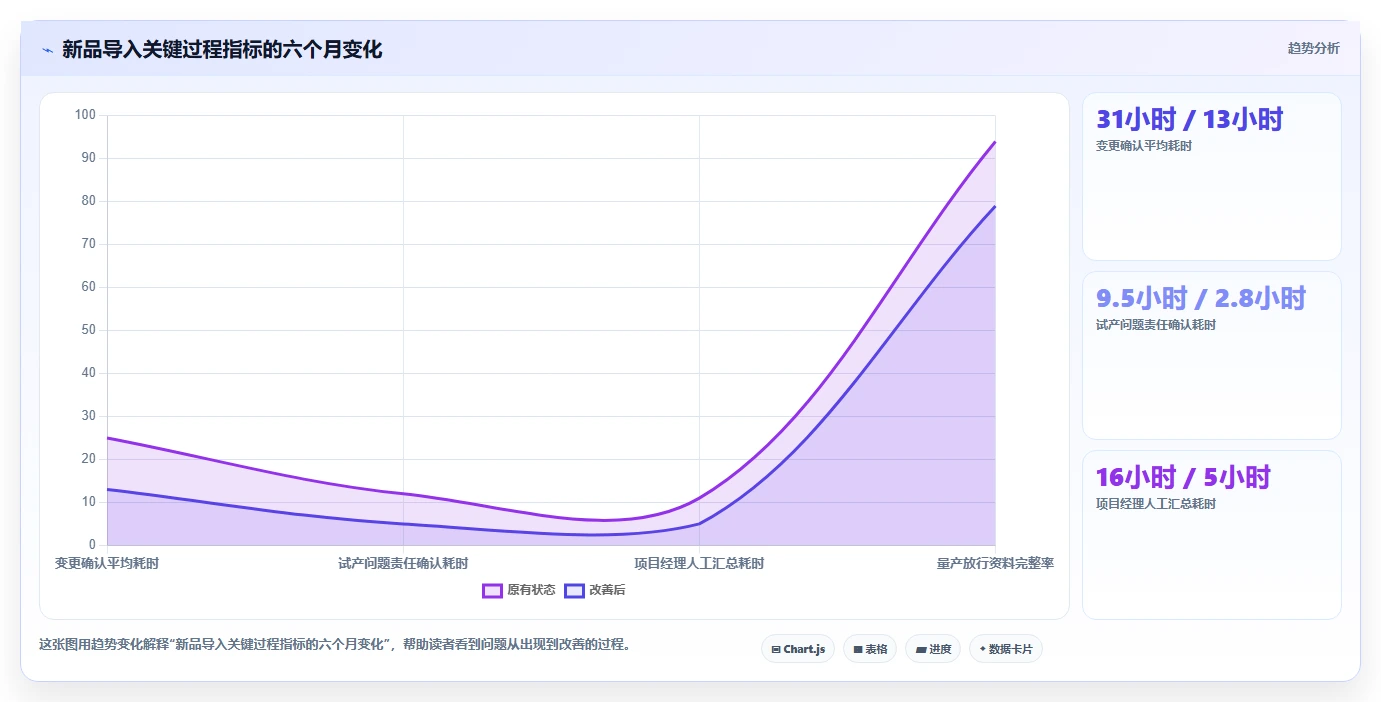Screen dimensions: 1381x702
Task: Click the 9.5小时 / 2.8小时 value
Action: (1201, 299)
